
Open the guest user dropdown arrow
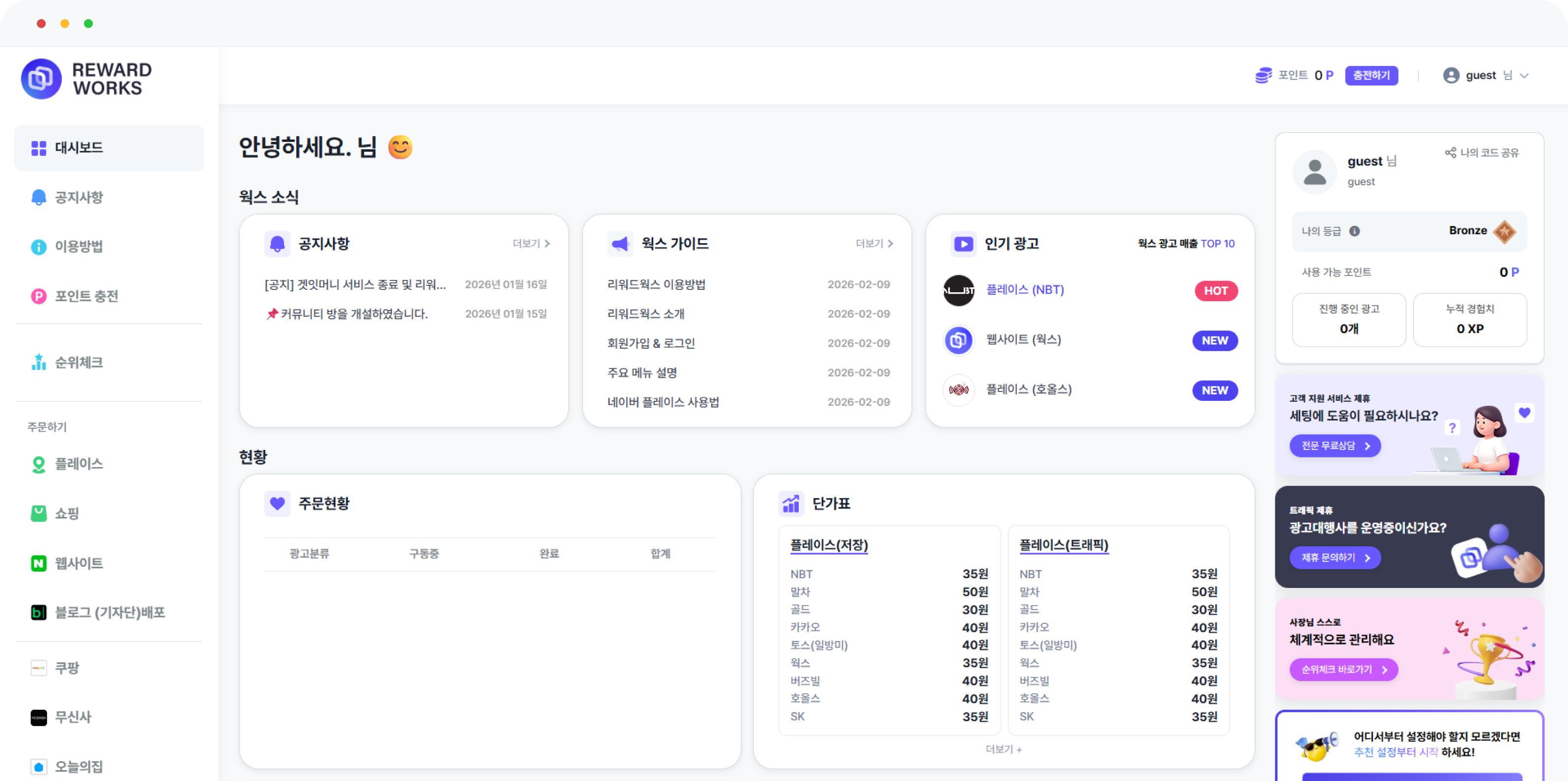click(1524, 76)
